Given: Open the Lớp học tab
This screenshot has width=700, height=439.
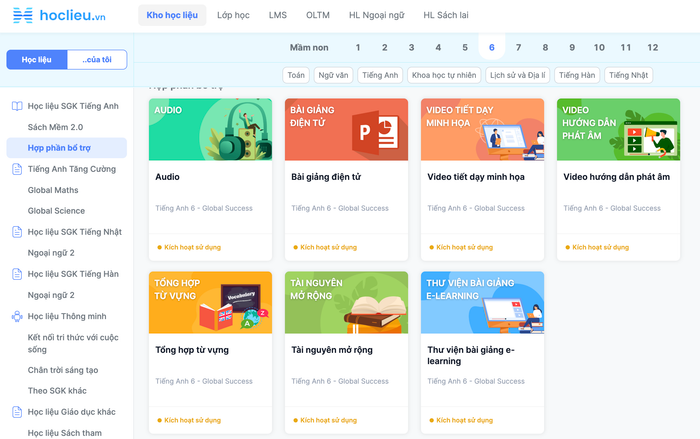Looking at the screenshot, I should (232, 15).
